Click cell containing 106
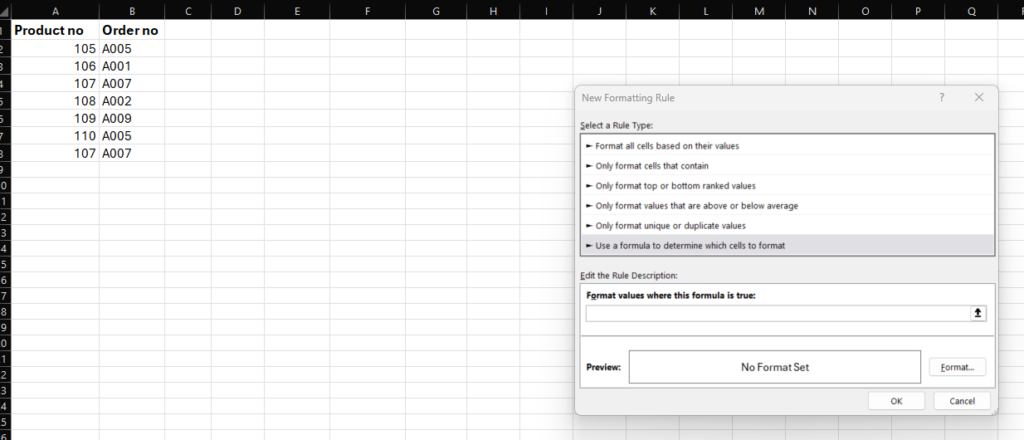This screenshot has width=1024, height=440. (x=55, y=66)
